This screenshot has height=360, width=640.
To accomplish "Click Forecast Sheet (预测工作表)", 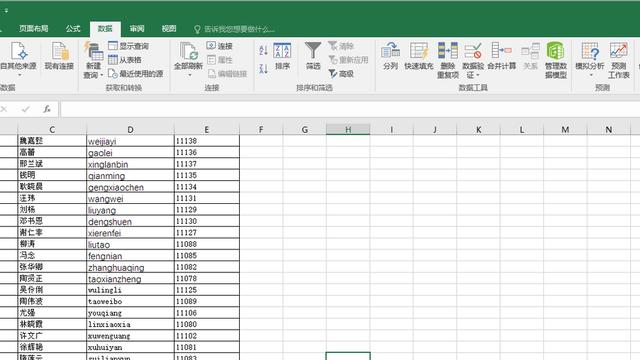I will (619, 60).
